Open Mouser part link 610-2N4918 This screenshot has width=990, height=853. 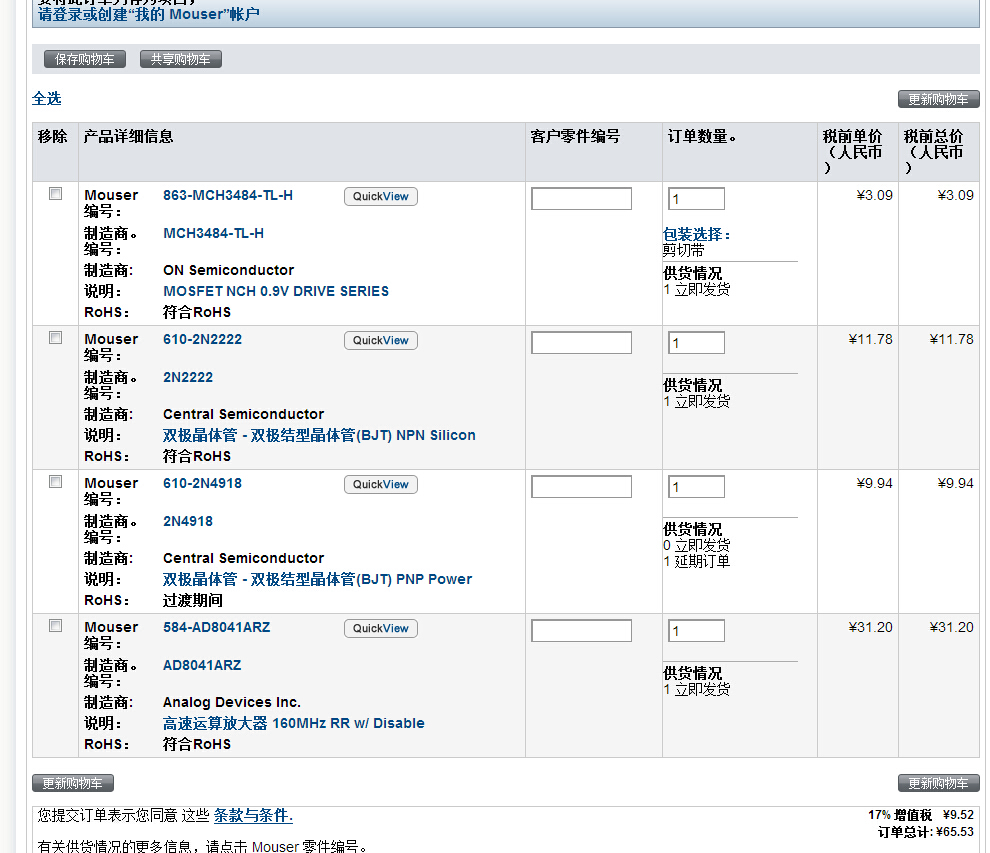point(202,483)
